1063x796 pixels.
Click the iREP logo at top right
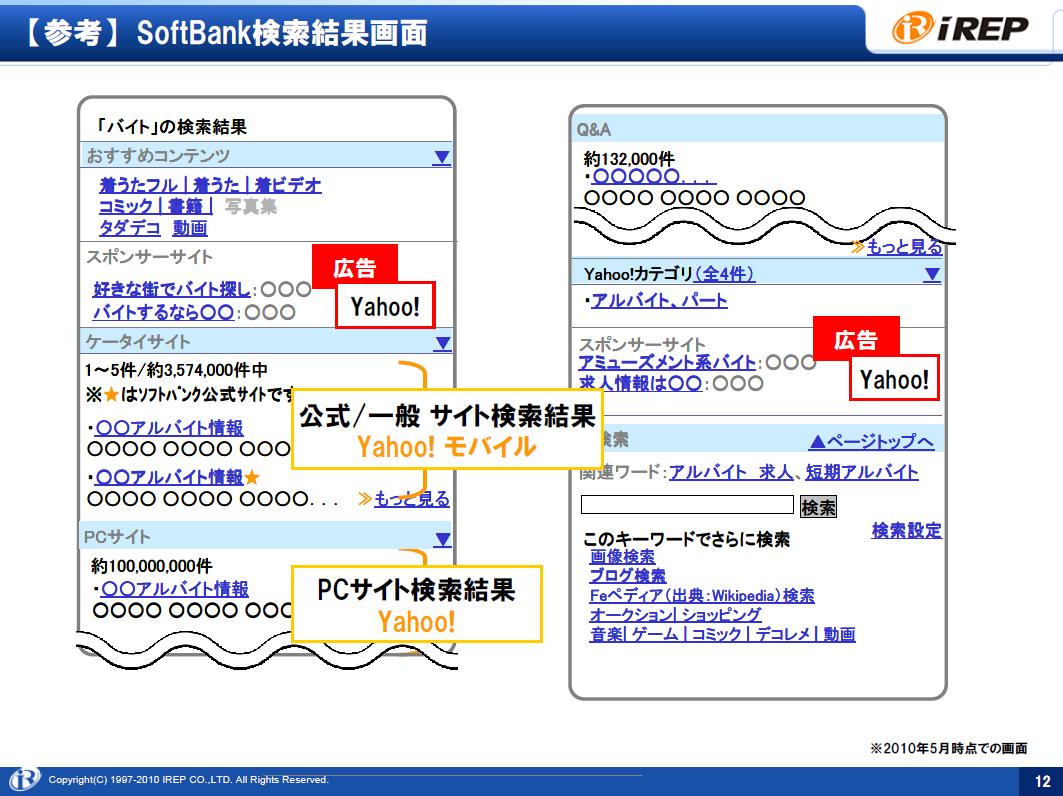[x=959, y=28]
